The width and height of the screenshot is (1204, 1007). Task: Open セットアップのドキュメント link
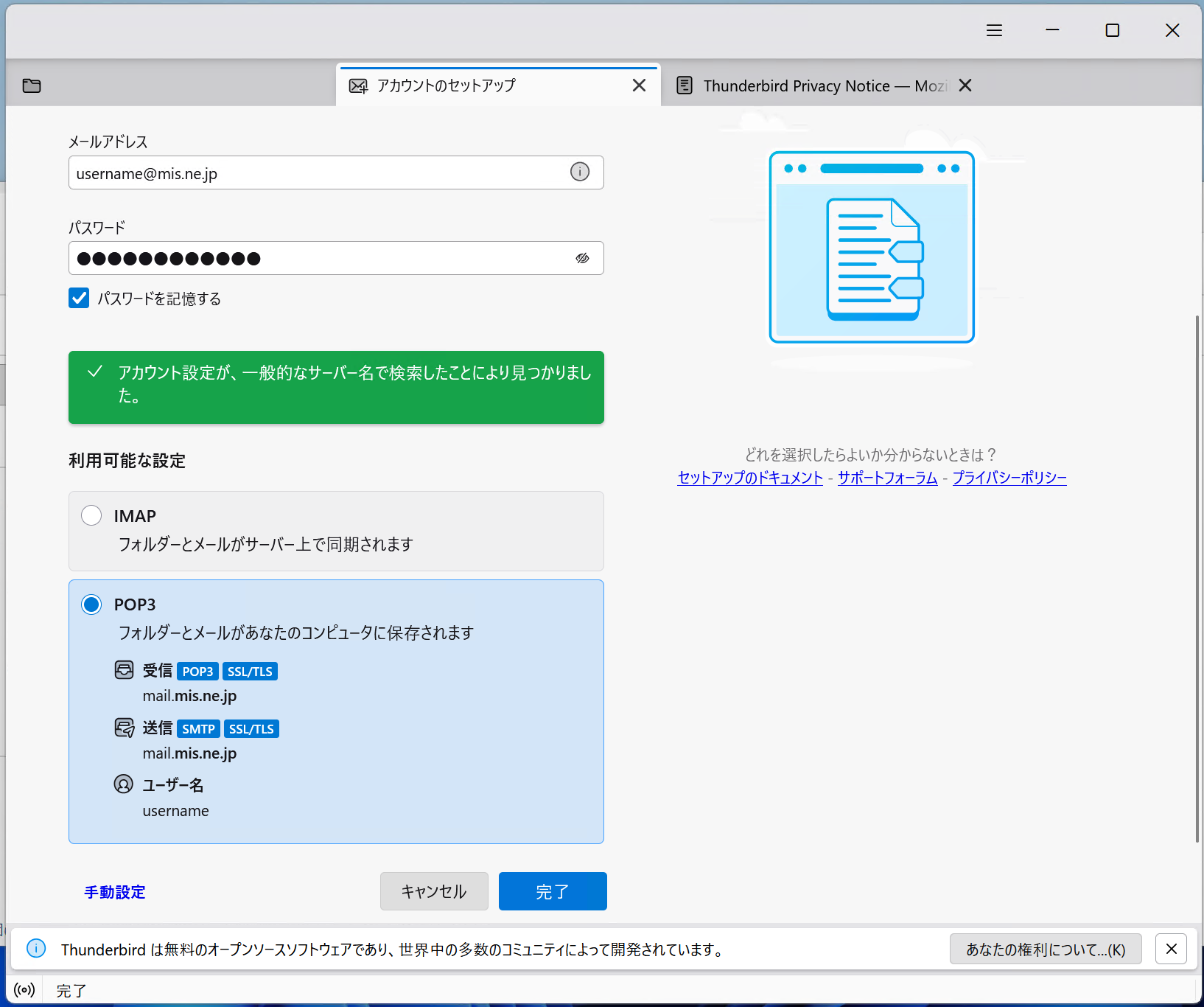[749, 478]
